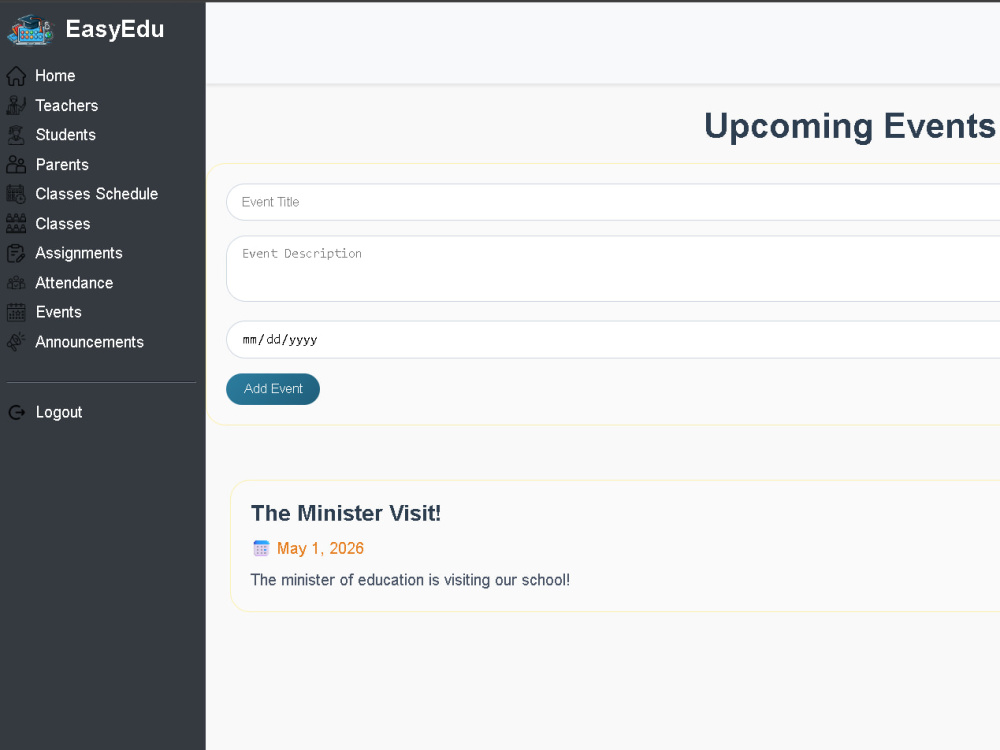Click the Logout arrow icon

[17, 413]
